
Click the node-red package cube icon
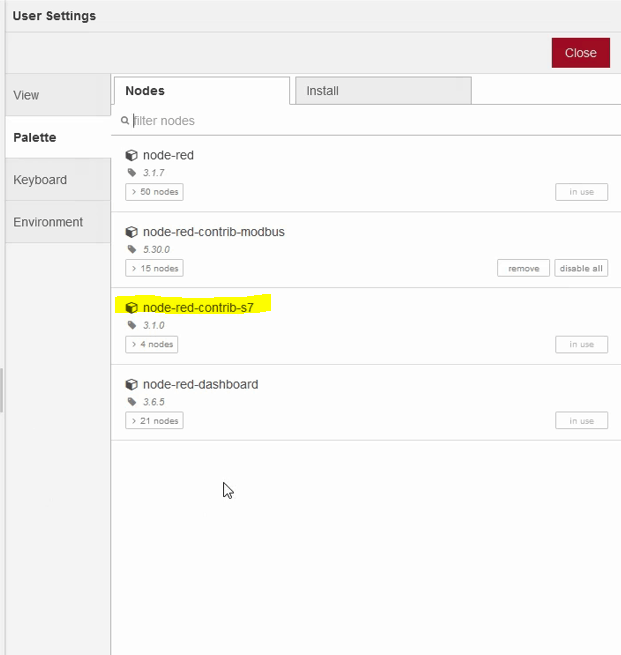(x=131, y=156)
